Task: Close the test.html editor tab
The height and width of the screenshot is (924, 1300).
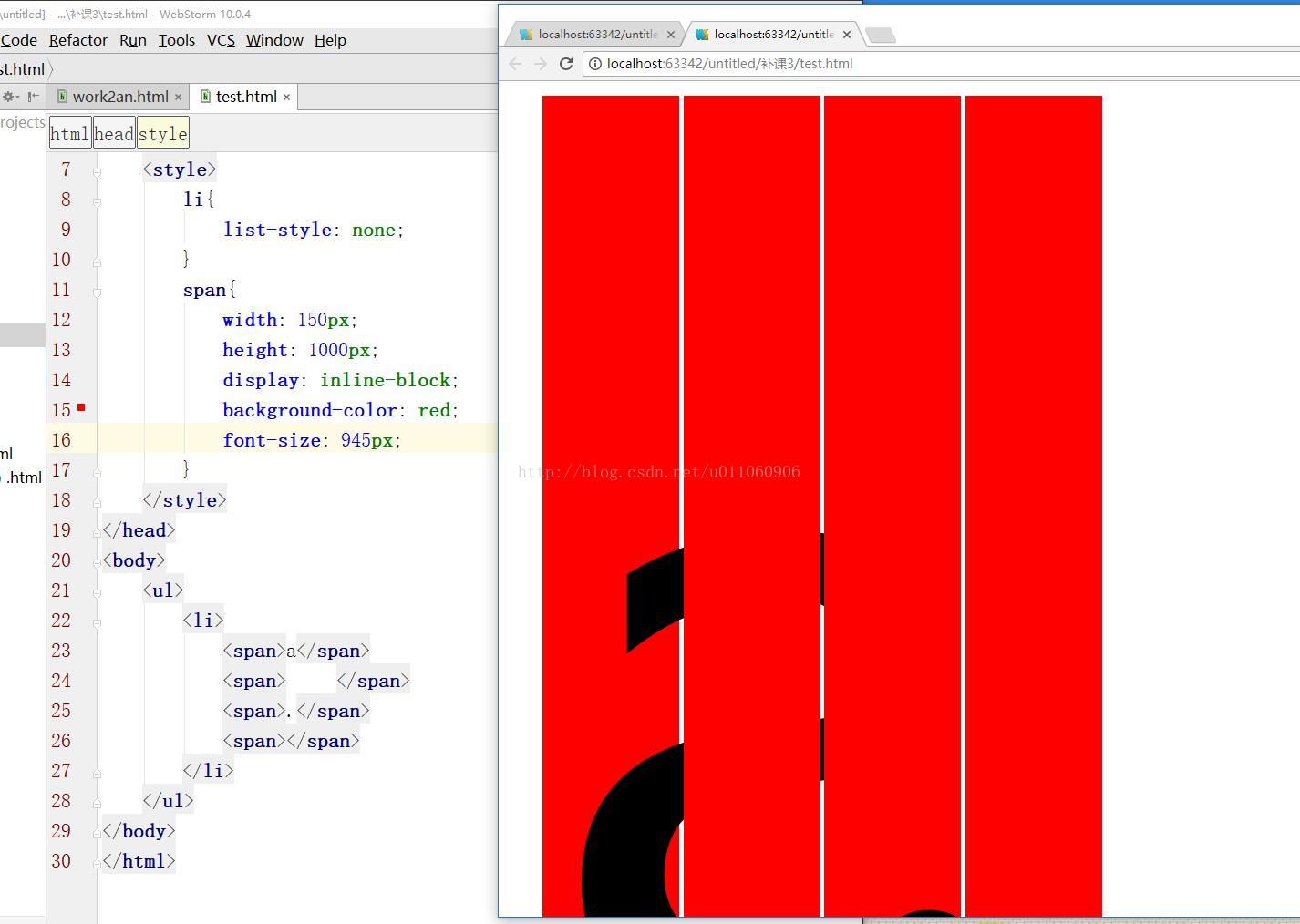Action: pos(286,97)
